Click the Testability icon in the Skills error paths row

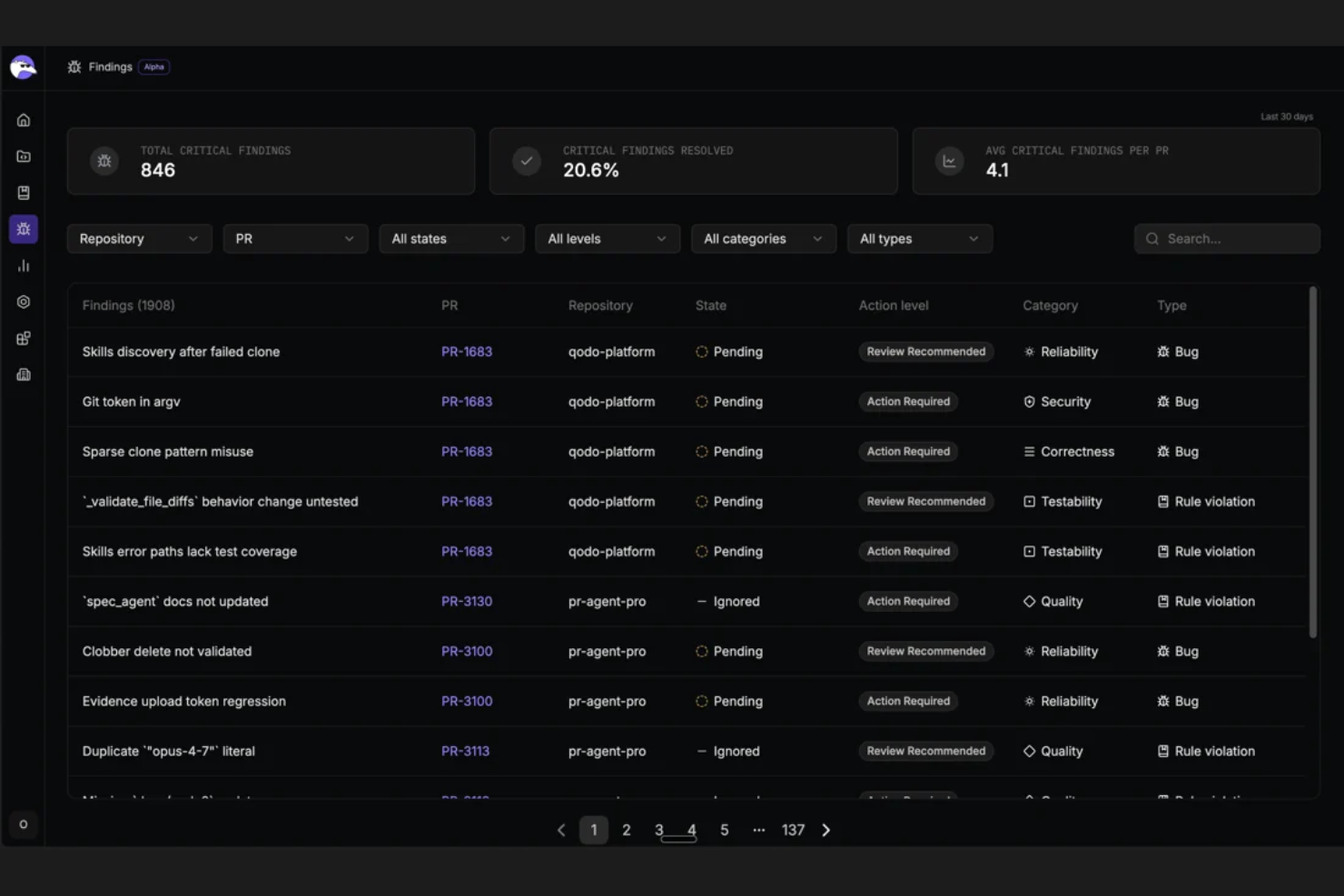coord(1029,551)
